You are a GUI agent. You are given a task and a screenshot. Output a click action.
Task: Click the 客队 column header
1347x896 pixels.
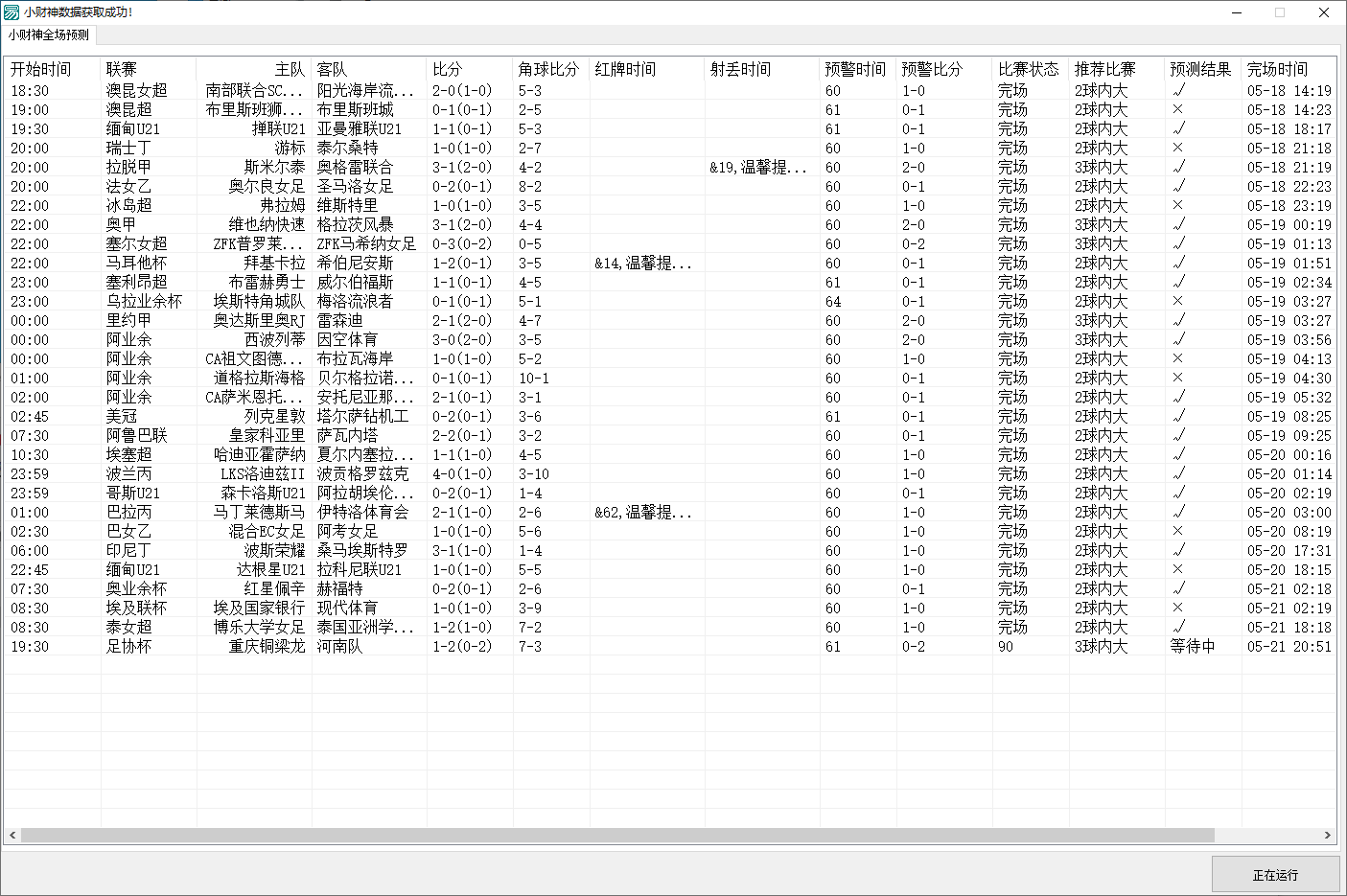(x=368, y=69)
